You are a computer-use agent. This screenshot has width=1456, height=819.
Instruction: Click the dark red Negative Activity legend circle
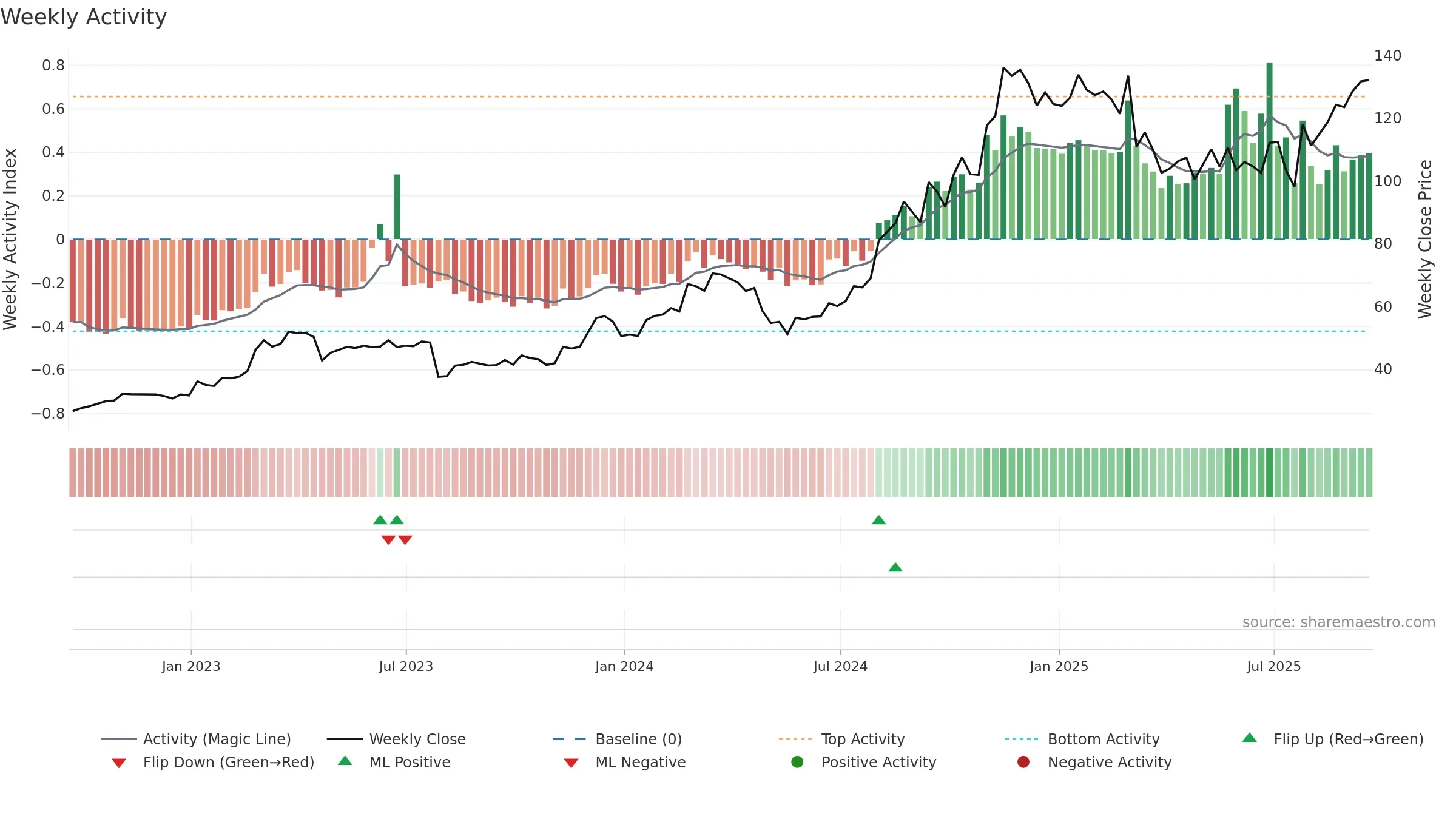(x=1023, y=762)
